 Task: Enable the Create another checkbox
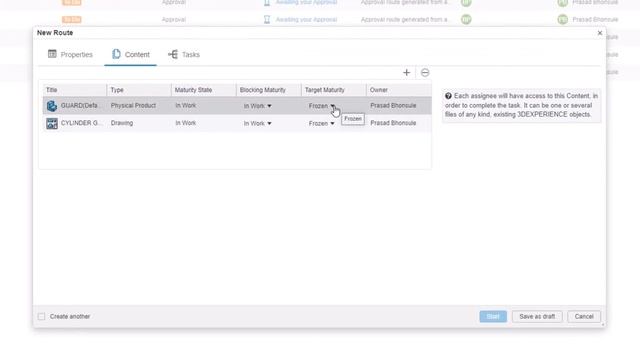[x=41, y=316]
